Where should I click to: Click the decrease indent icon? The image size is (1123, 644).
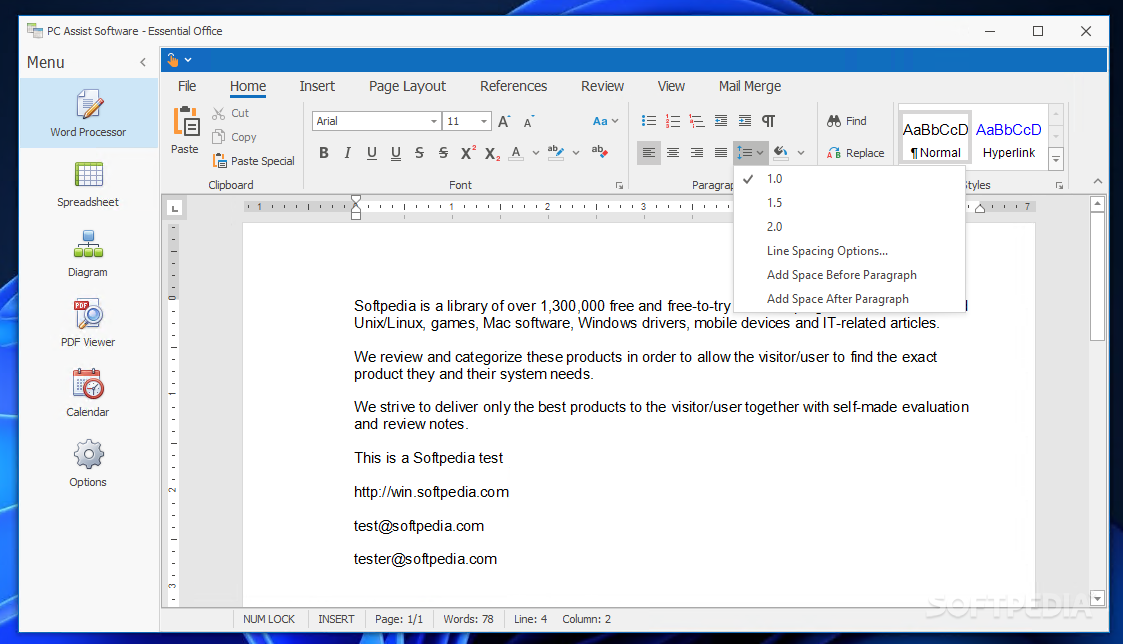point(720,121)
